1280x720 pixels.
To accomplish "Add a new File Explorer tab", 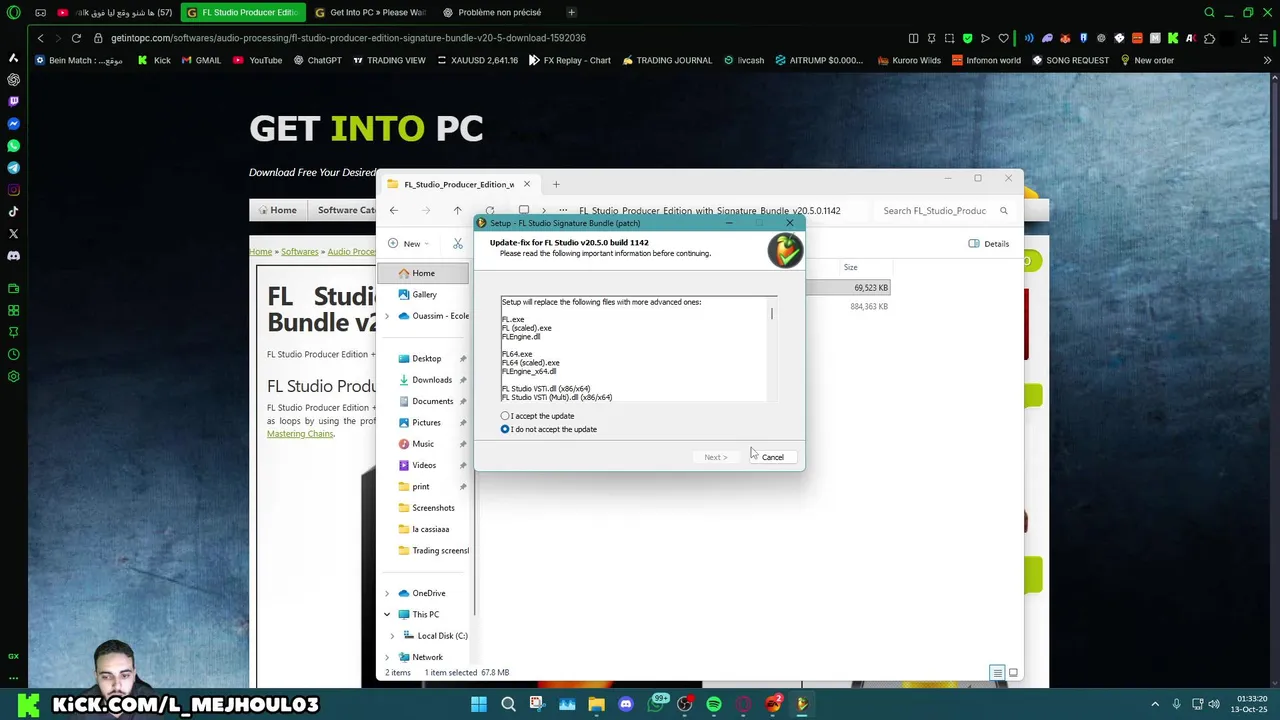I will pos(556,184).
